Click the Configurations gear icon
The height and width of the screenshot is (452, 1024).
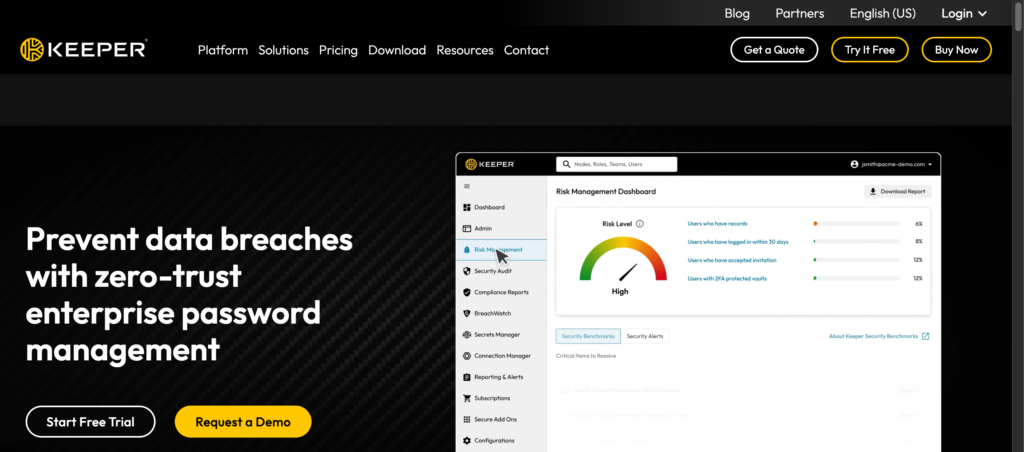click(466, 440)
